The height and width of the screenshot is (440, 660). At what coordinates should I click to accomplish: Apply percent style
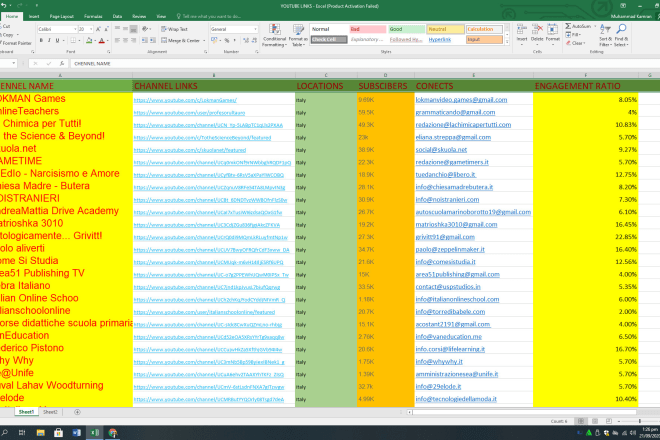227,40
